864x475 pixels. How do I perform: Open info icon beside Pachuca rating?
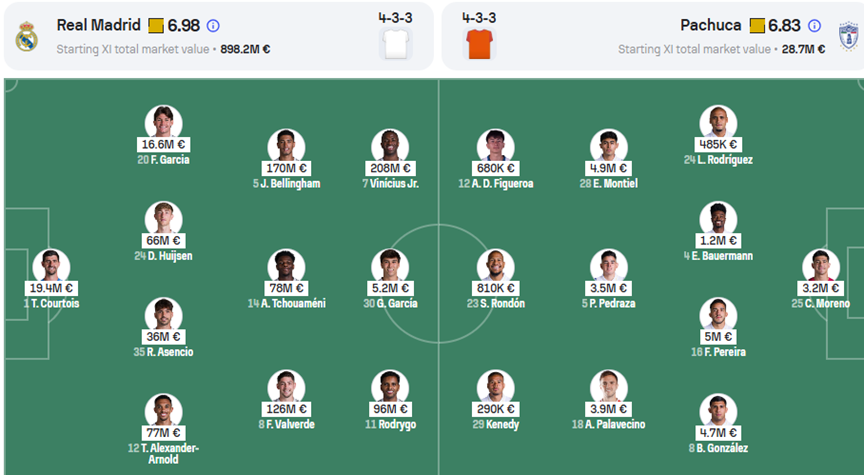[814, 25]
